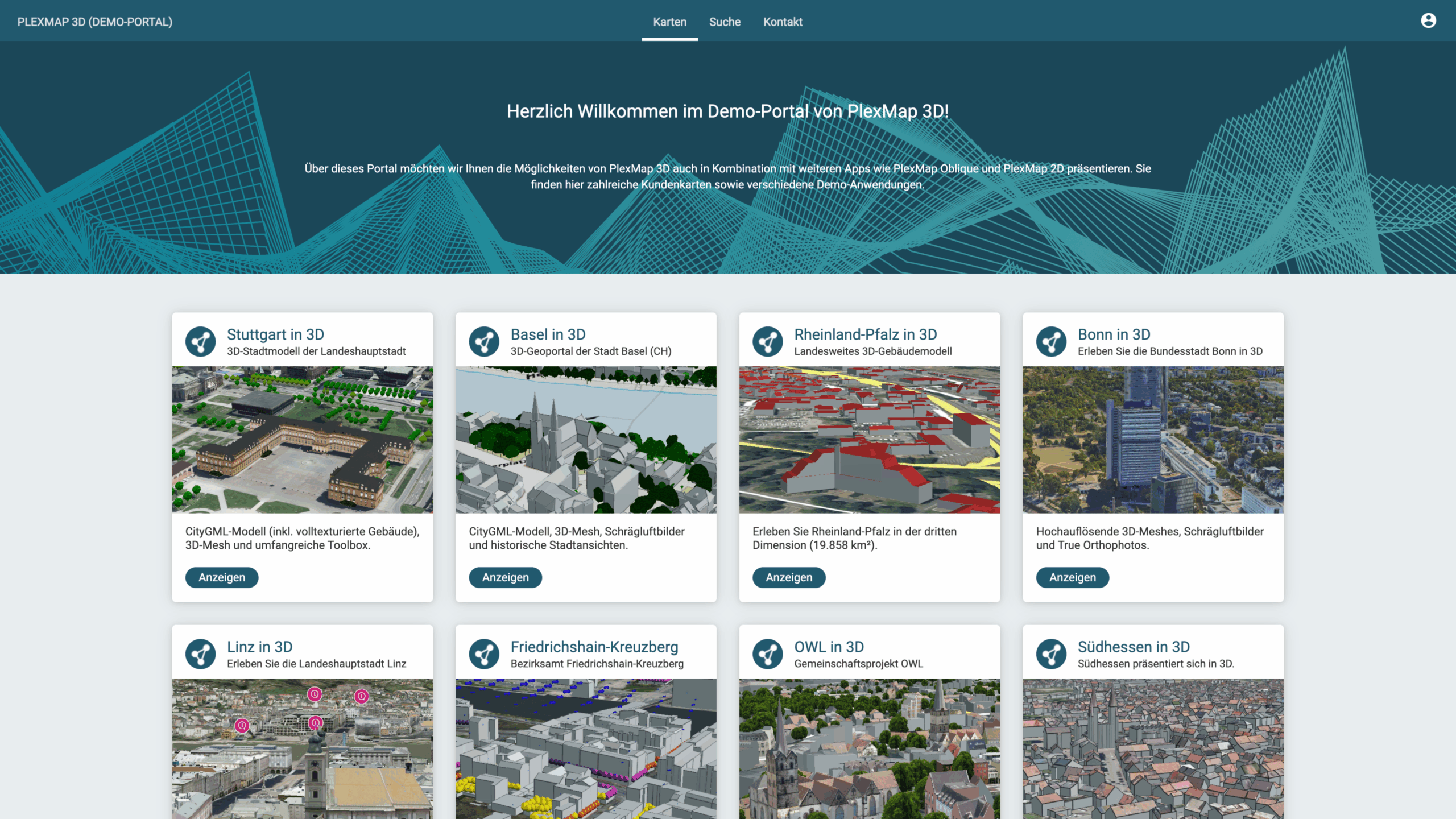Click text 'Erleben Sie die Landeshauptstadt Linz'
This screenshot has height=819, width=1456.
click(317, 664)
